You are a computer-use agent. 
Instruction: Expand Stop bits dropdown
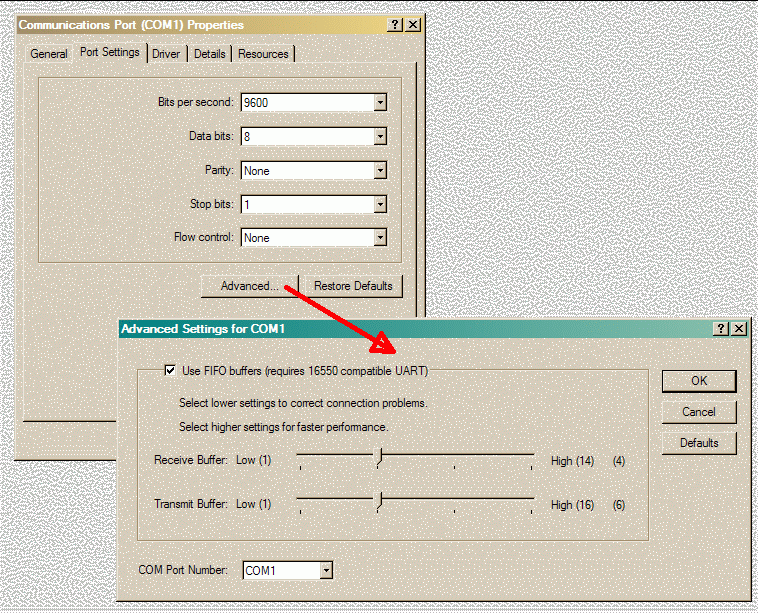point(380,204)
